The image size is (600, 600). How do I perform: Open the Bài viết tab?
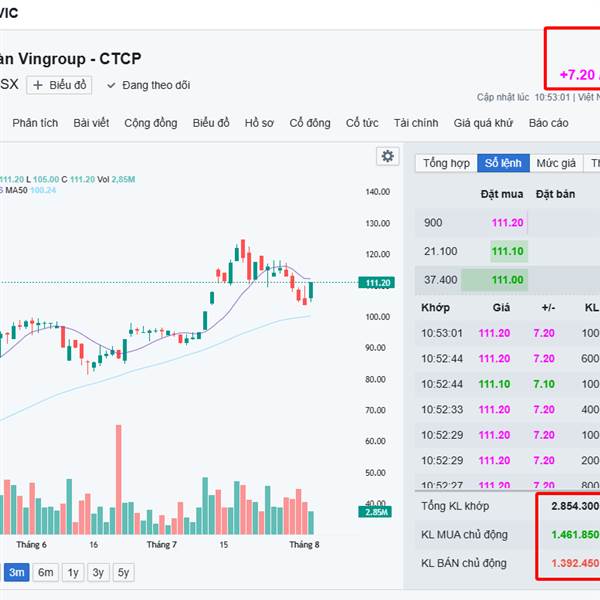(91, 123)
